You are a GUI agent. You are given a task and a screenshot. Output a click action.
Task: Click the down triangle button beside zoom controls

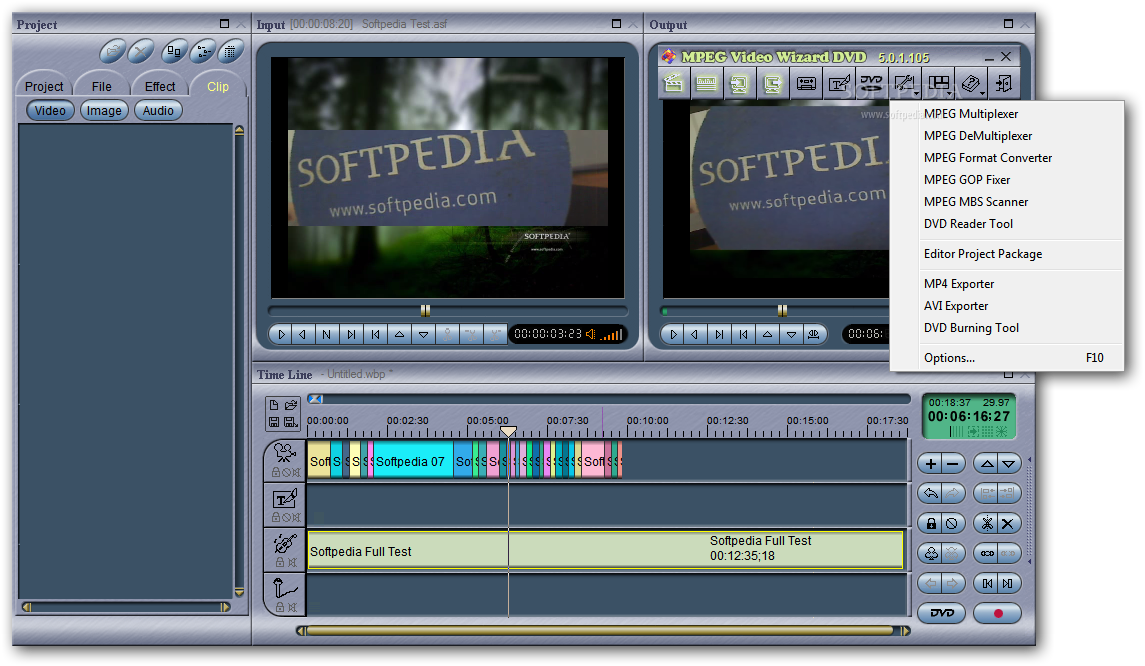1008,464
